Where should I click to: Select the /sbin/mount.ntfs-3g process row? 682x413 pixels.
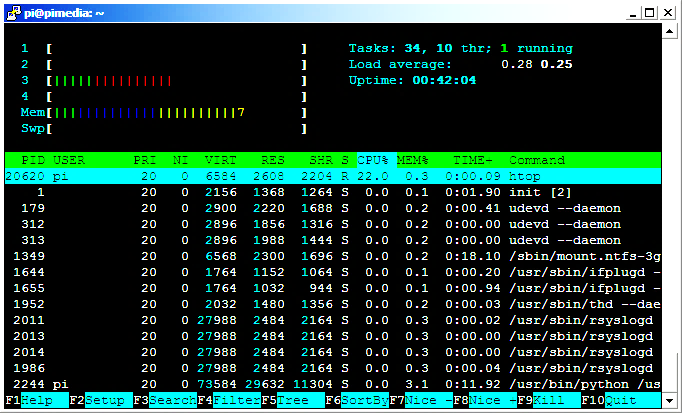333,256
